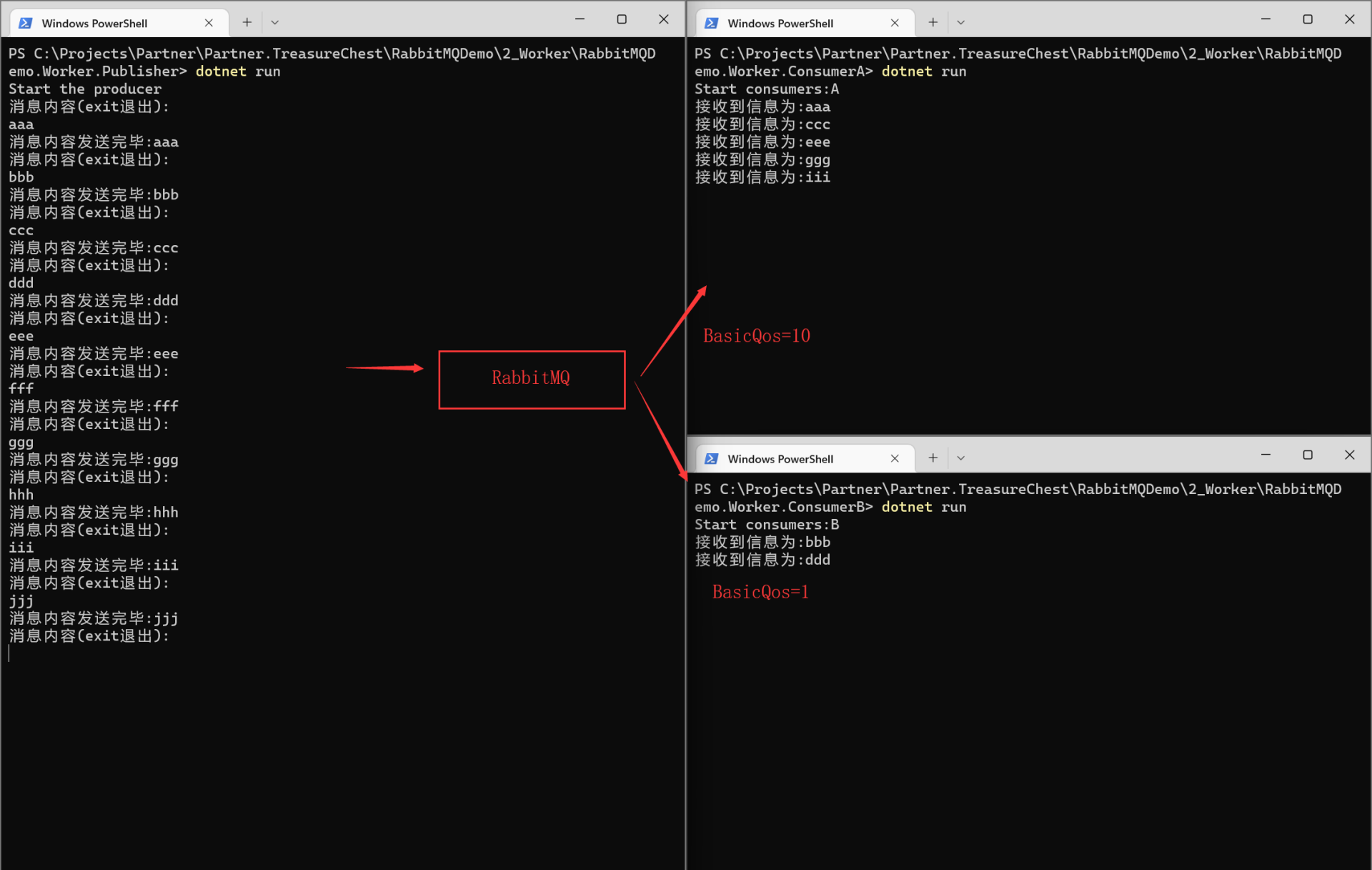Expand profile dropdown in ConsumerB window
Viewport: 1372px width, 870px height.
click(x=960, y=458)
